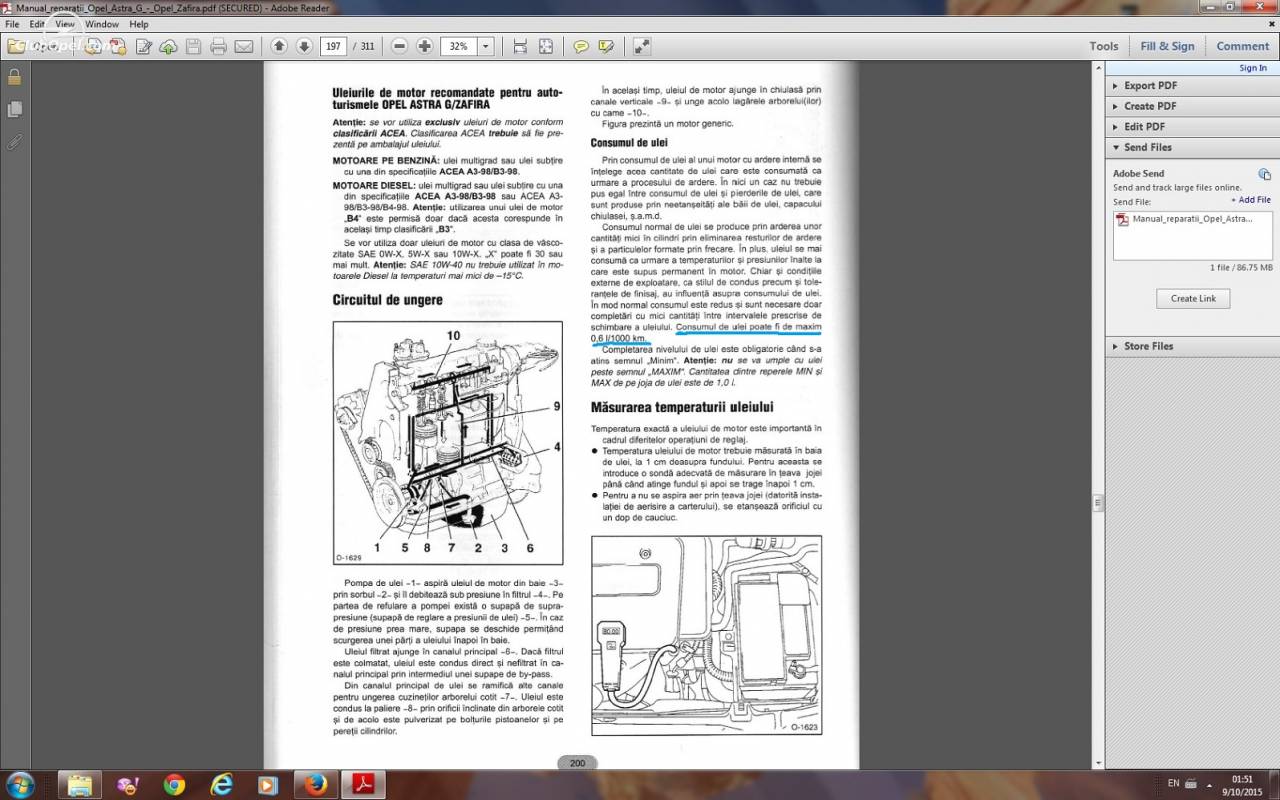Click the Print icon in toolbar
This screenshot has width=1280, height=800.
click(218, 46)
